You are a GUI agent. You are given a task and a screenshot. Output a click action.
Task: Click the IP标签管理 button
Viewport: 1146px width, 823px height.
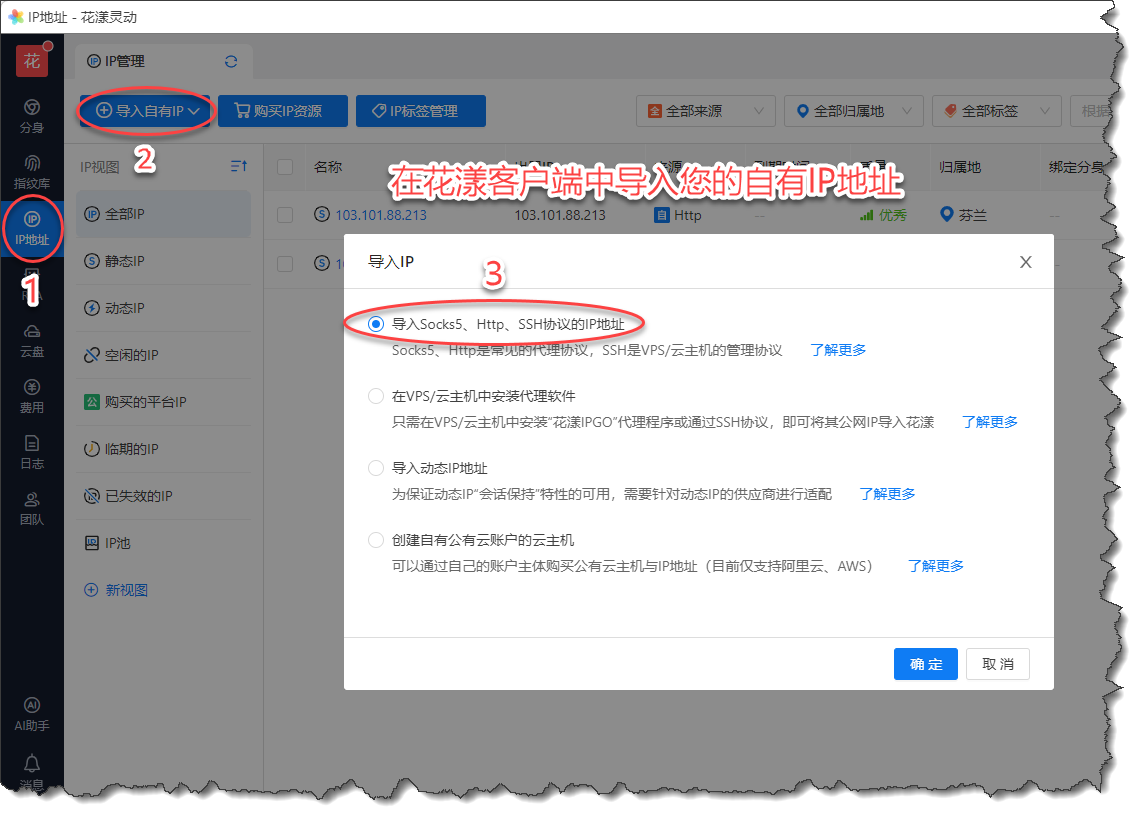click(421, 111)
